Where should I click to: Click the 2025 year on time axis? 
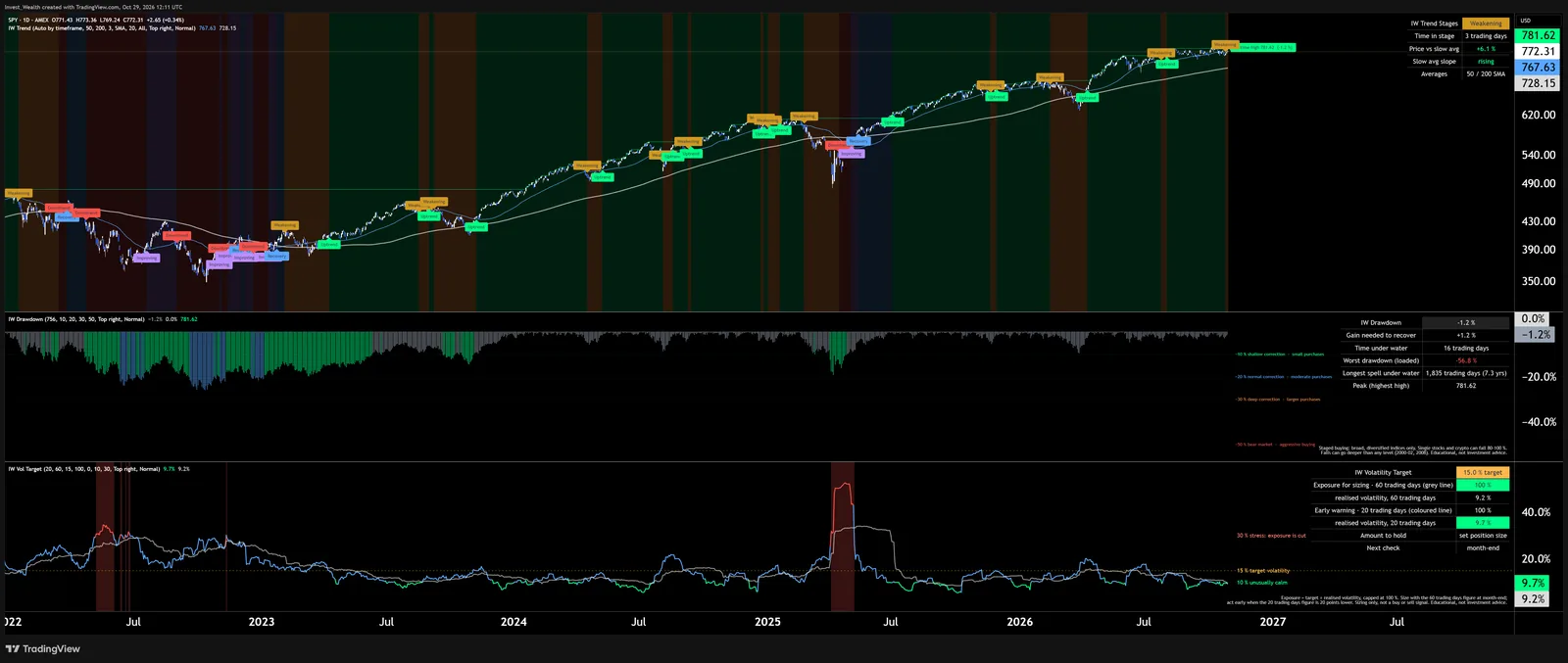[x=767, y=622]
